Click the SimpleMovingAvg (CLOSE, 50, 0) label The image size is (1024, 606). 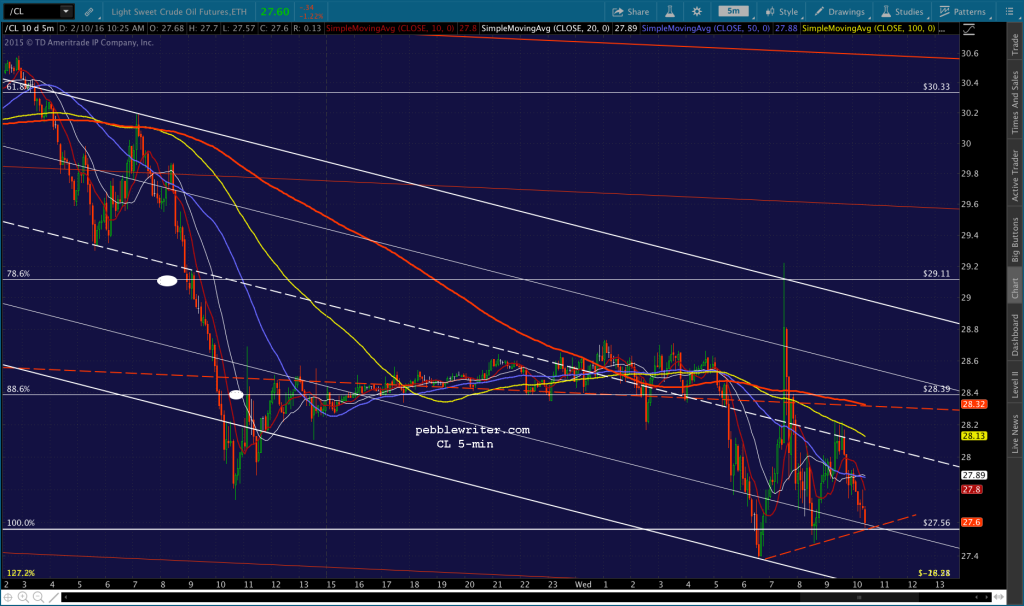706,29
